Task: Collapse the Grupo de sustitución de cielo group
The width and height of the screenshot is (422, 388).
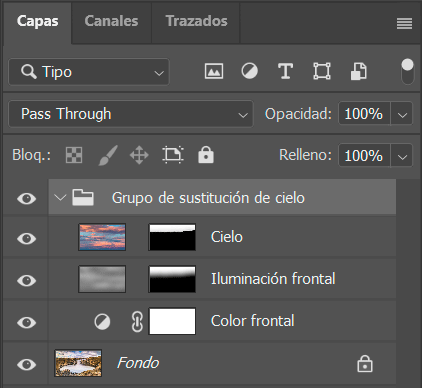Action: click(x=60, y=198)
